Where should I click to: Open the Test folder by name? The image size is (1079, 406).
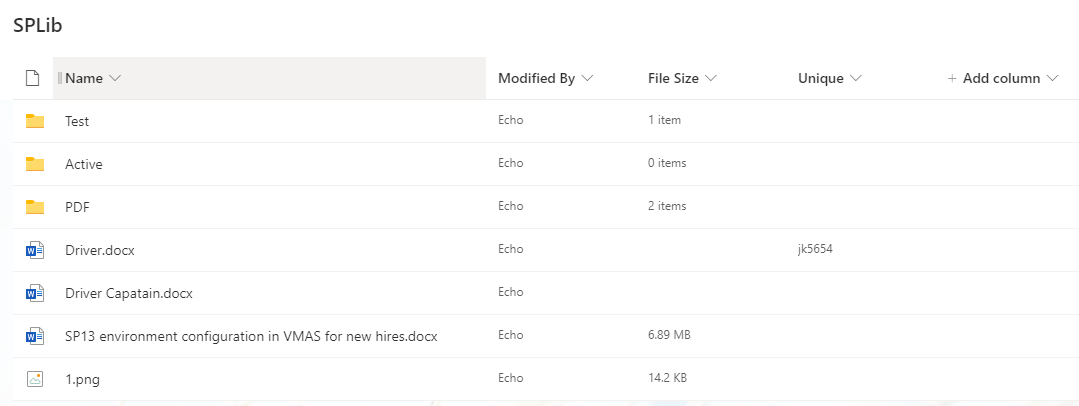click(x=77, y=121)
